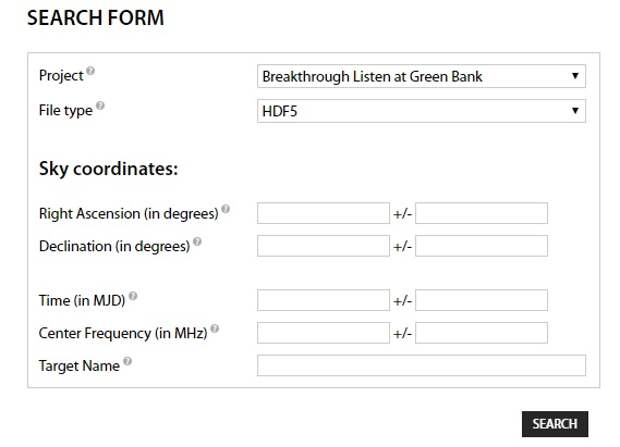The width and height of the screenshot is (620, 447).
Task: Click help icon next to Project
Action: 90,72
